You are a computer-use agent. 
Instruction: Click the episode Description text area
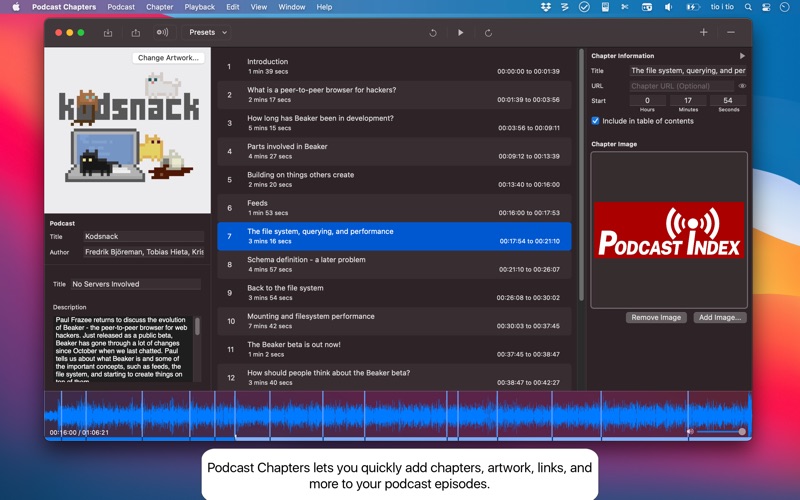[x=122, y=349]
